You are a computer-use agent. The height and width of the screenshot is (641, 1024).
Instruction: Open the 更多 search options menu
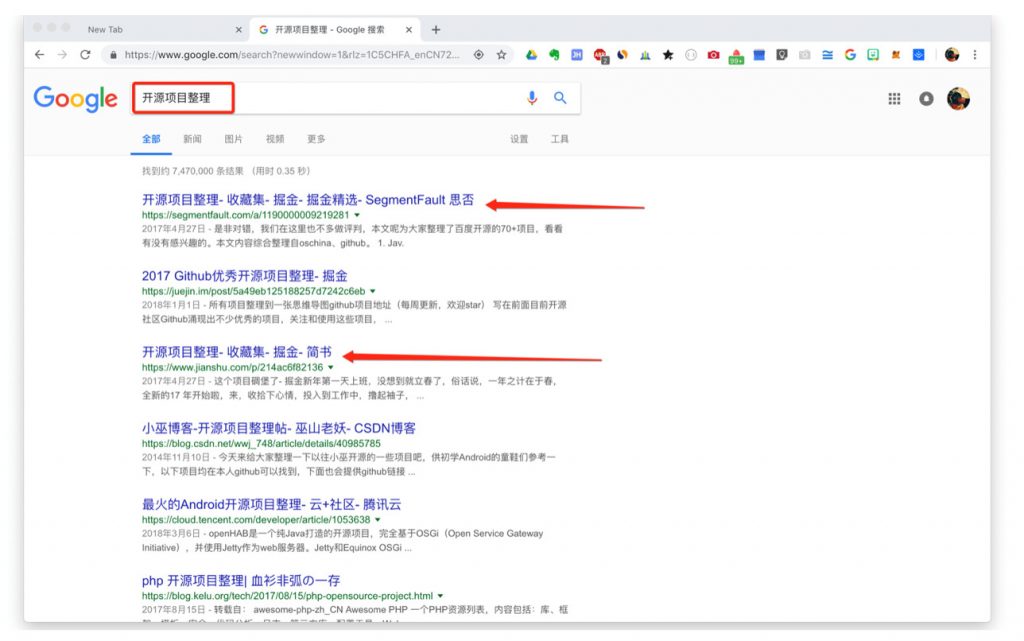point(316,139)
